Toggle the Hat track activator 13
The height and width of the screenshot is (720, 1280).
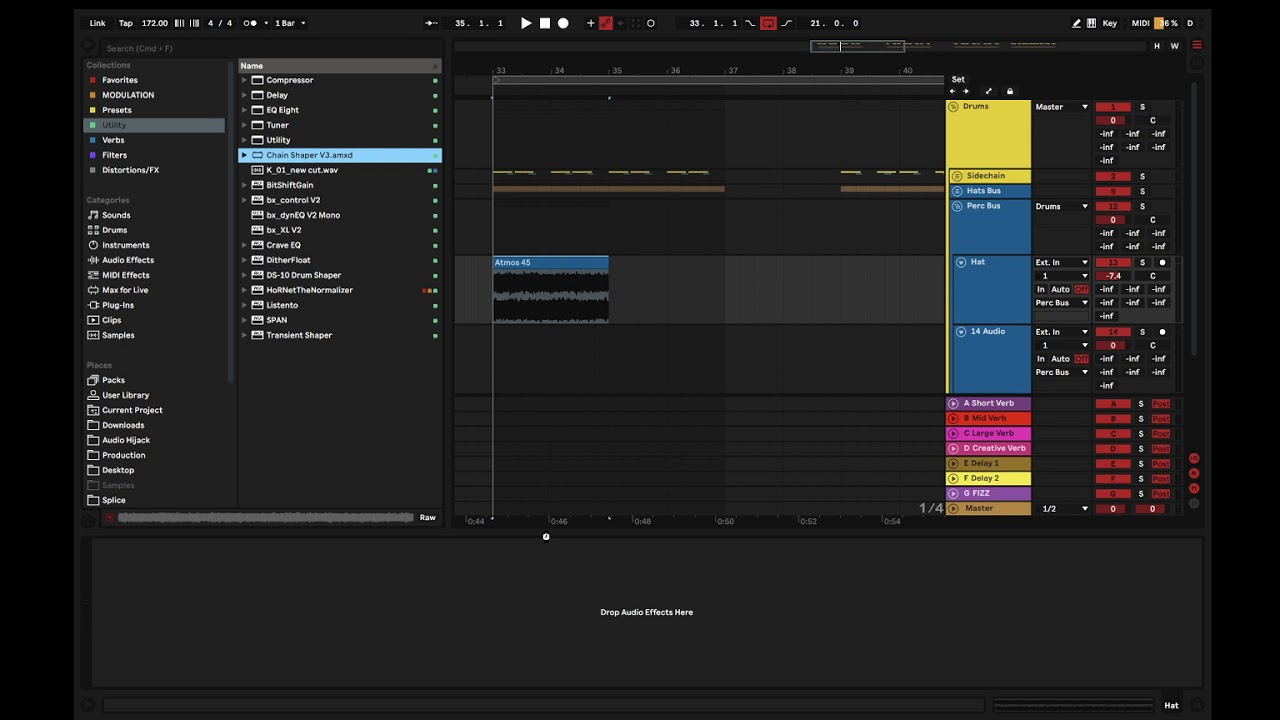(1113, 262)
